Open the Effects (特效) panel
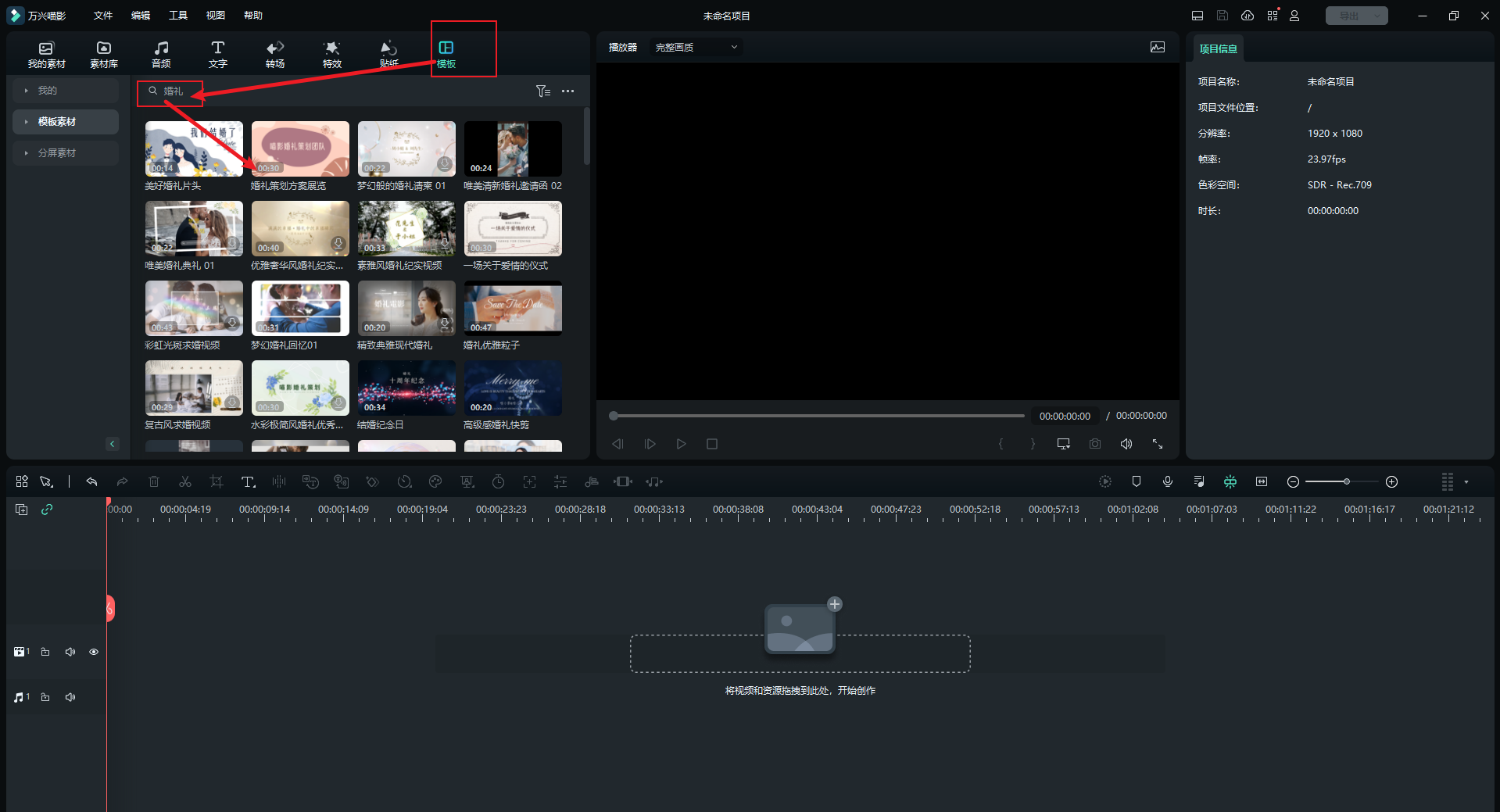 point(332,54)
